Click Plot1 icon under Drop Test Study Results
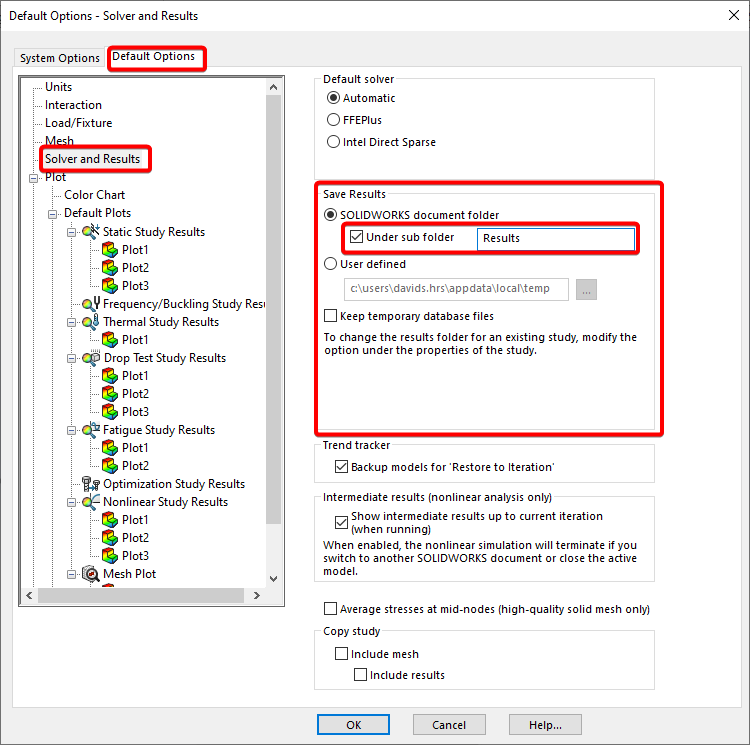This screenshot has height=745, width=750. 110,376
